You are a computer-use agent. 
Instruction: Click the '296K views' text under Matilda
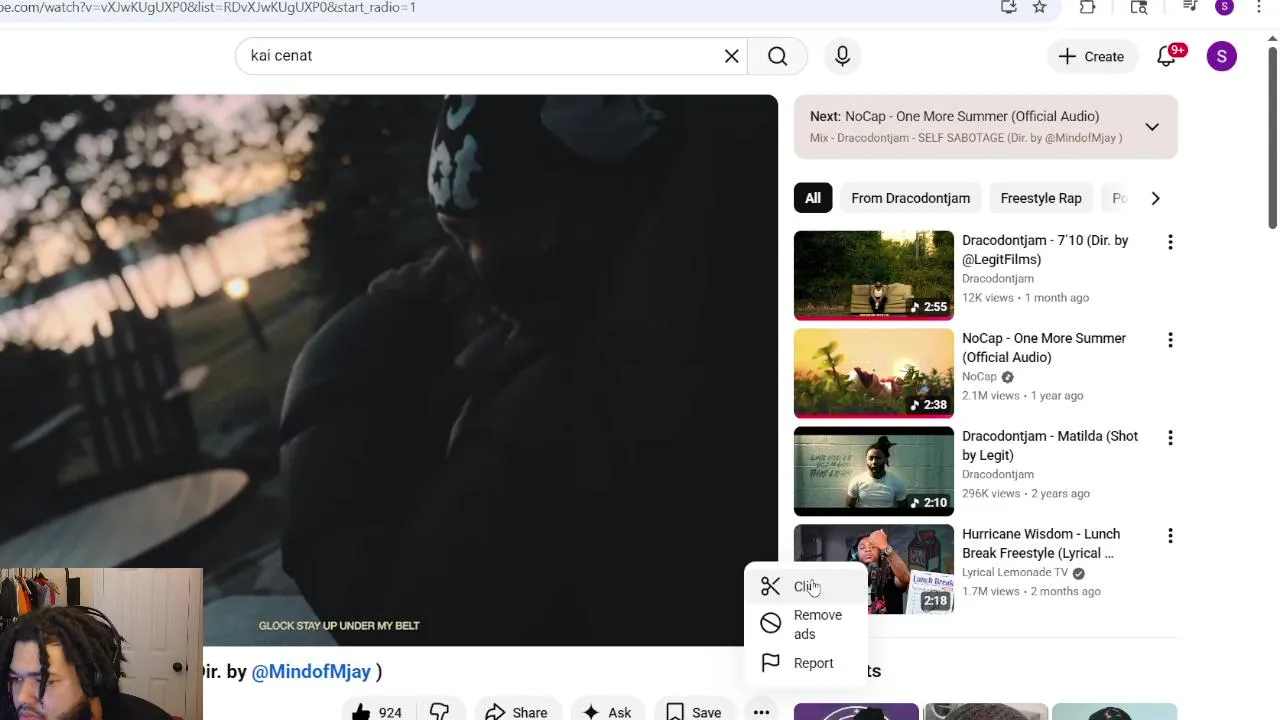pyautogui.click(x=991, y=494)
